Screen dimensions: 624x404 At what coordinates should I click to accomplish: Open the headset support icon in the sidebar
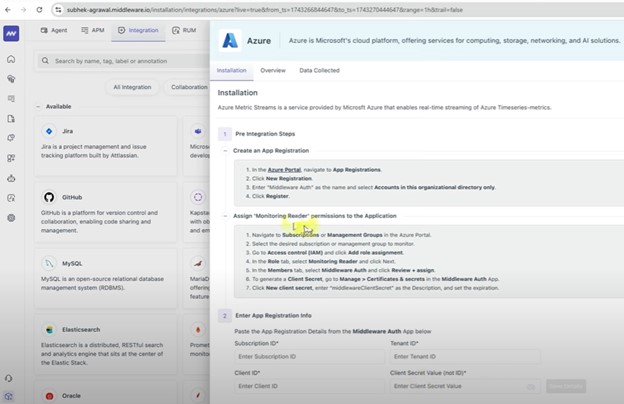[9, 378]
